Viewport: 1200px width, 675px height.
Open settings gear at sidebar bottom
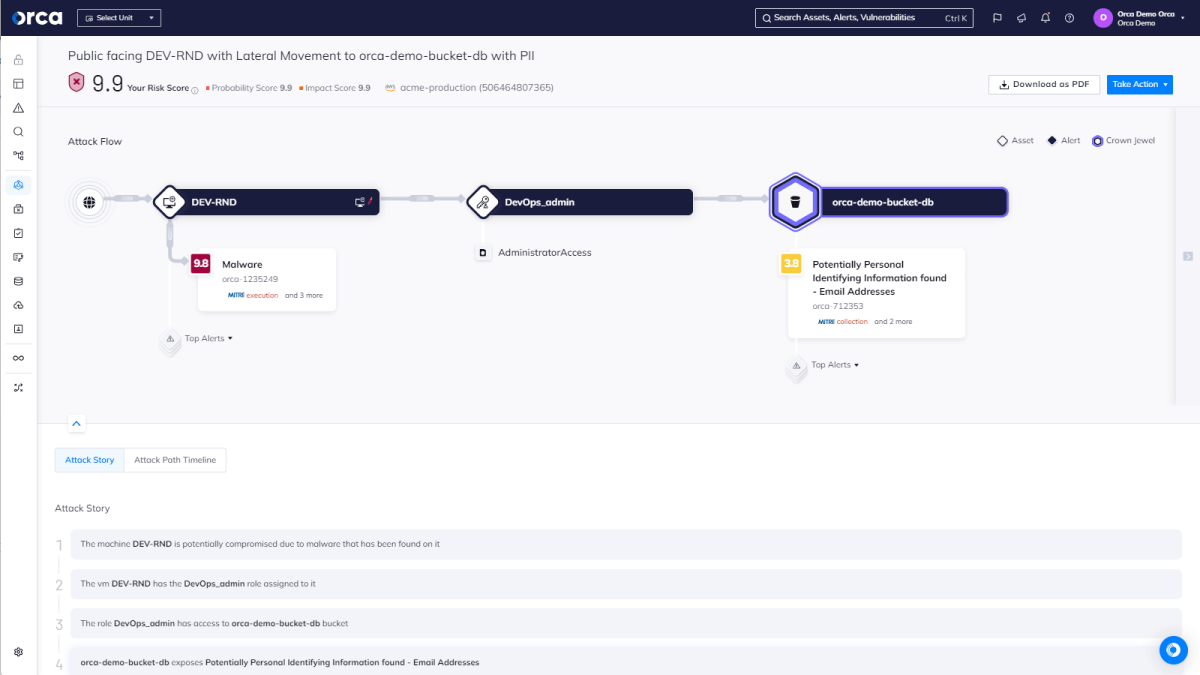tap(18, 652)
